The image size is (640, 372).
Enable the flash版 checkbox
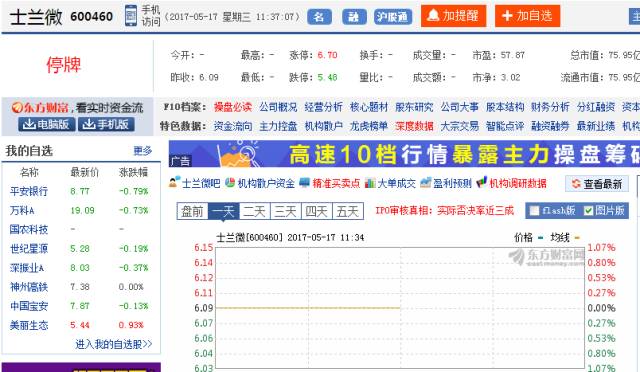(534, 211)
